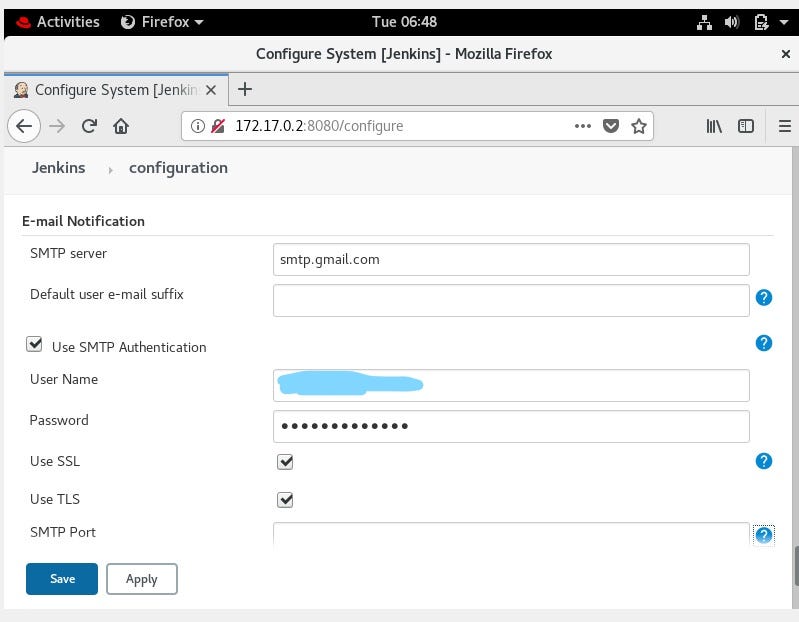Show site information icon in address bar
The width and height of the screenshot is (799, 622).
pos(198,126)
